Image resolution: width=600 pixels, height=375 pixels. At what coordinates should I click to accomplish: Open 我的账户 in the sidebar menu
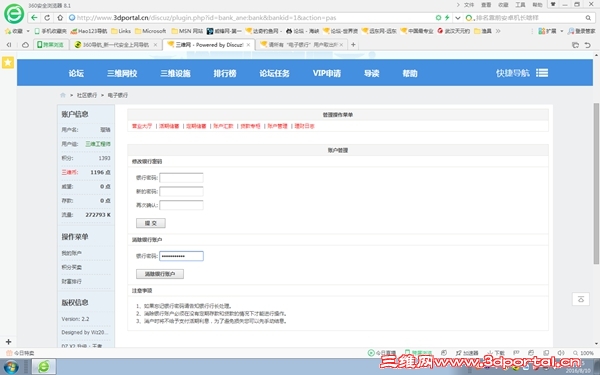click(x=72, y=253)
